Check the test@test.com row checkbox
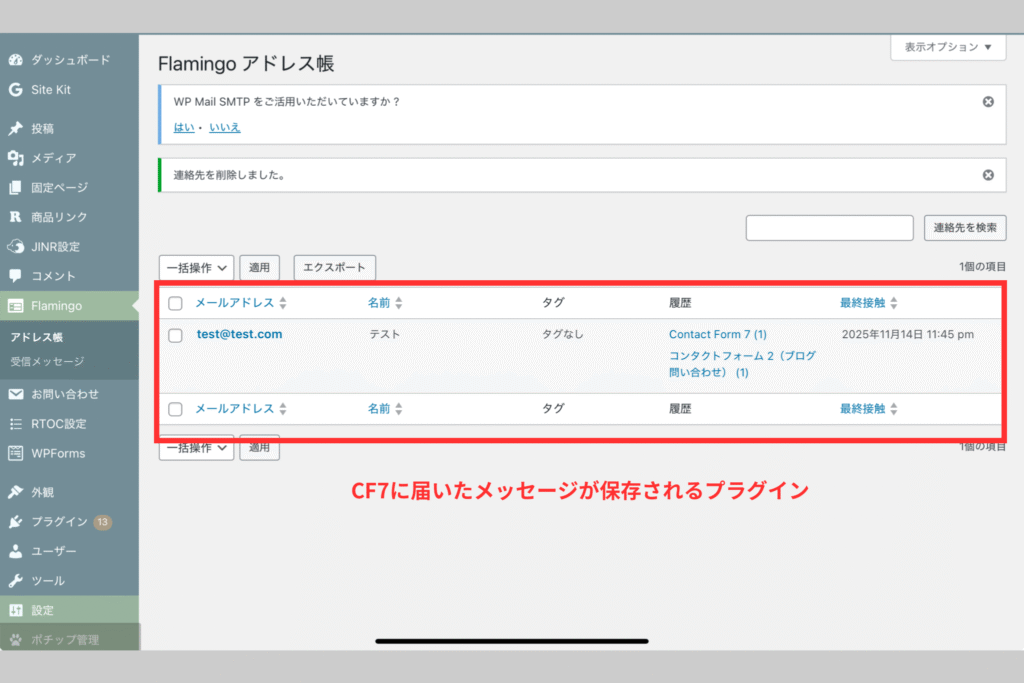Image resolution: width=1024 pixels, height=683 pixels. coord(176,335)
